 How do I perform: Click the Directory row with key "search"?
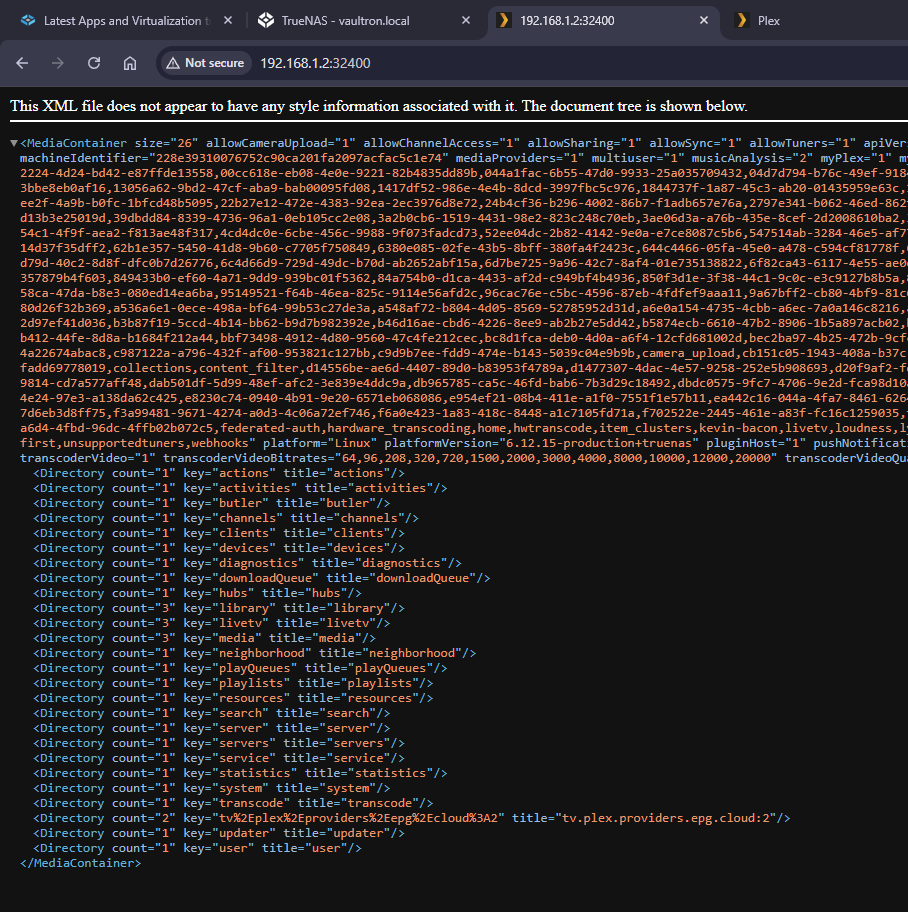212,714
